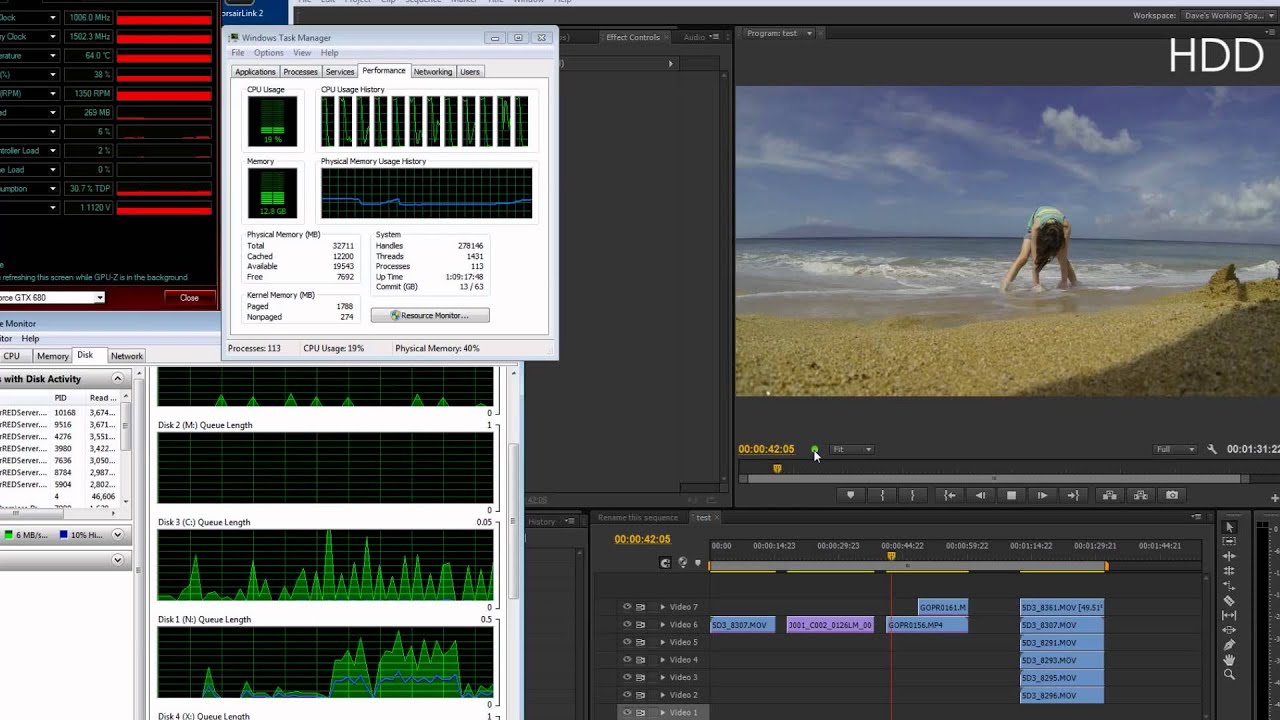Expand the 6 MB/s disk section chevron
1280x720 pixels.
[x=117, y=535]
